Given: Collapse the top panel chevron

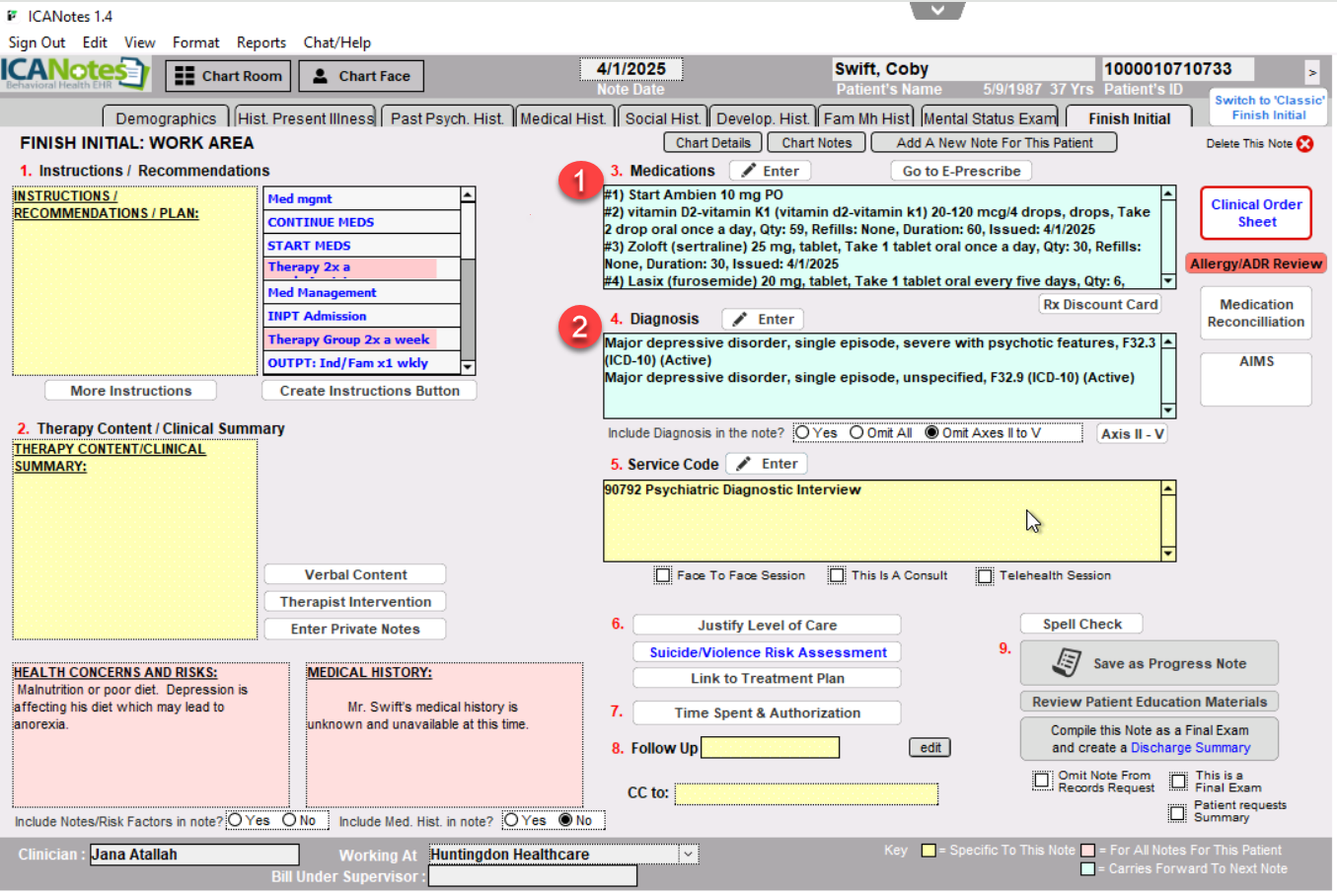Looking at the screenshot, I should click(x=937, y=10).
